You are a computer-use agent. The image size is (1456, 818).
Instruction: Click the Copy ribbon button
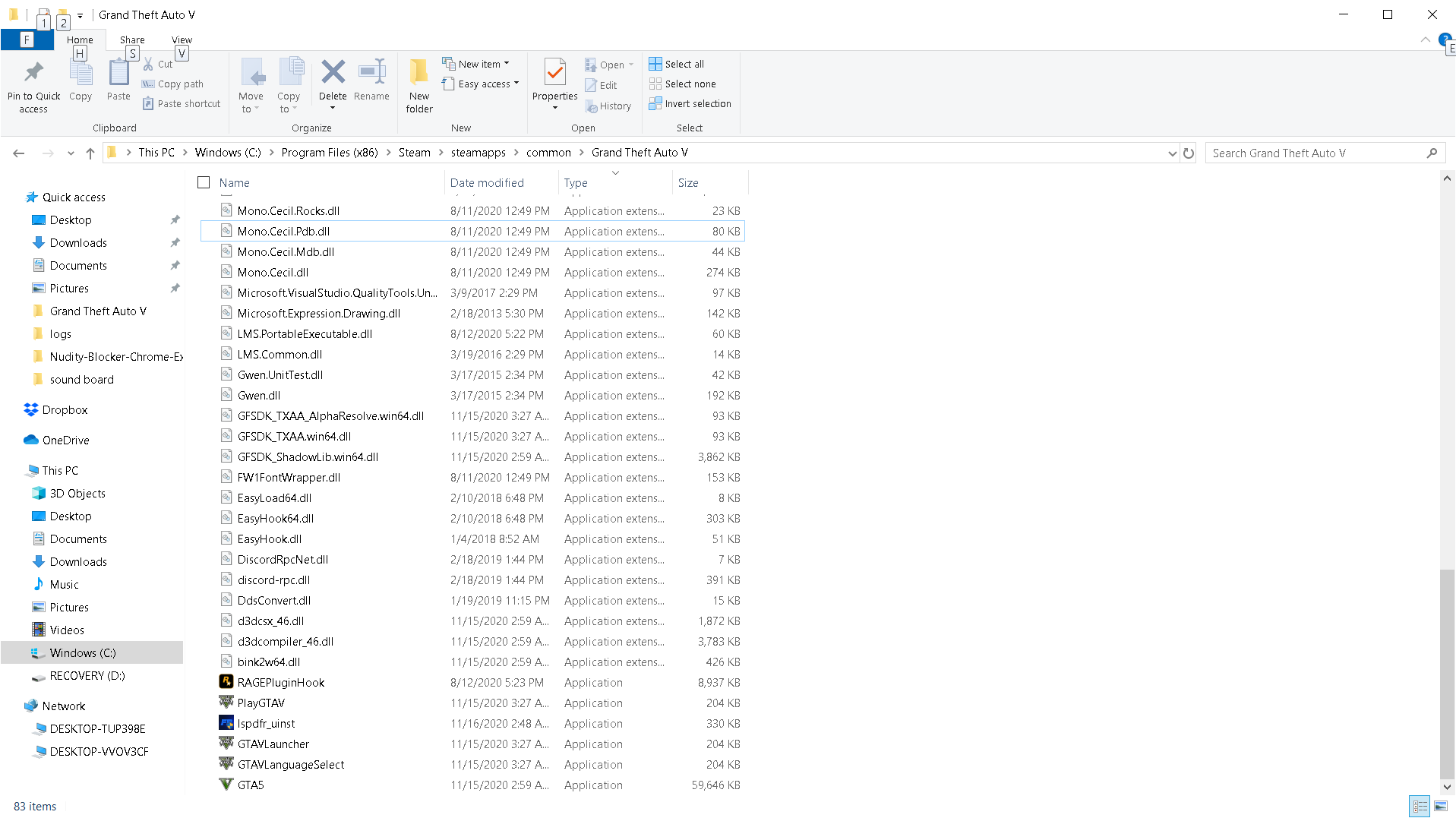point(81,79)
